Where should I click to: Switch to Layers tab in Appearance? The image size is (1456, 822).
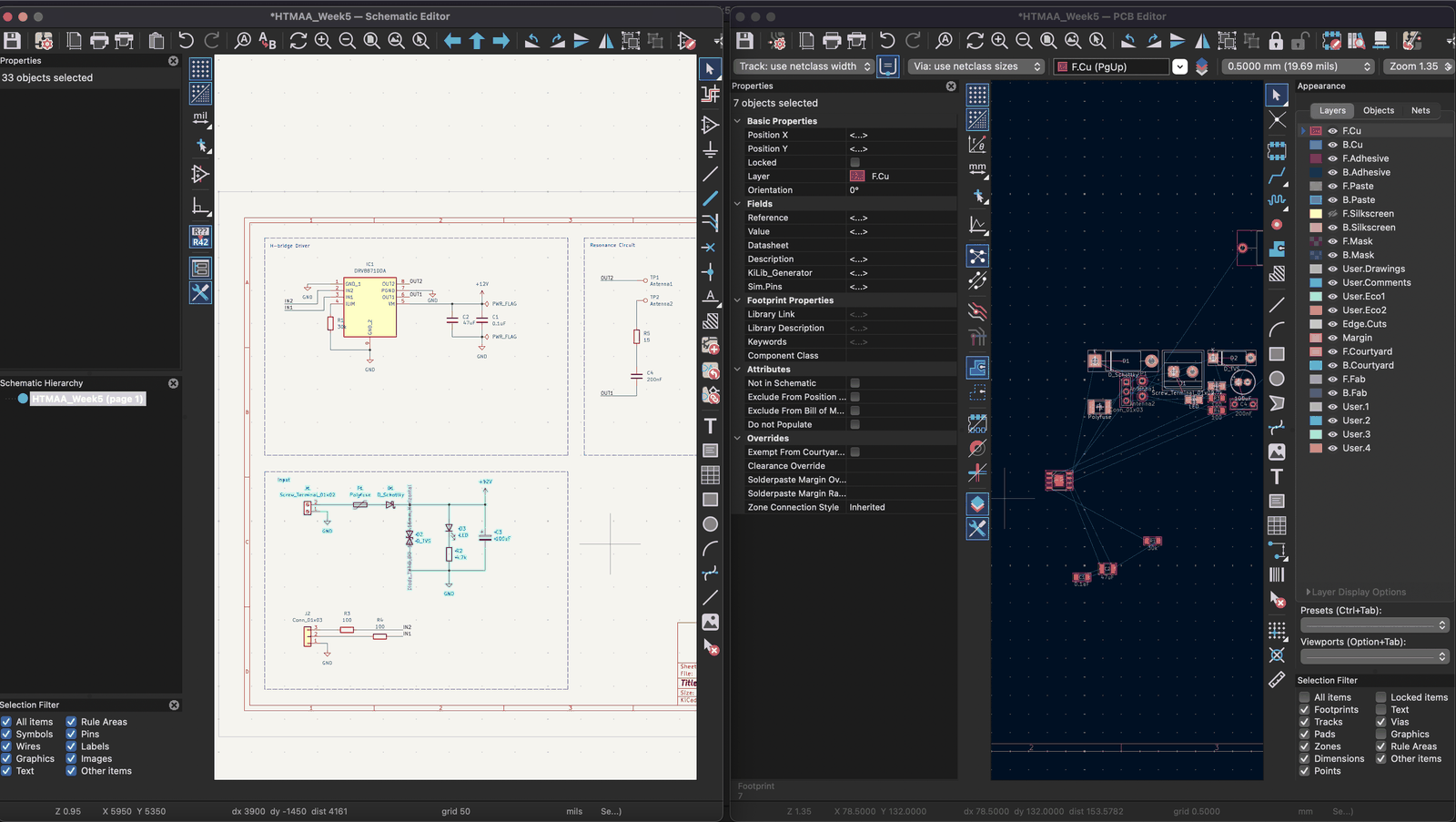1332,110
